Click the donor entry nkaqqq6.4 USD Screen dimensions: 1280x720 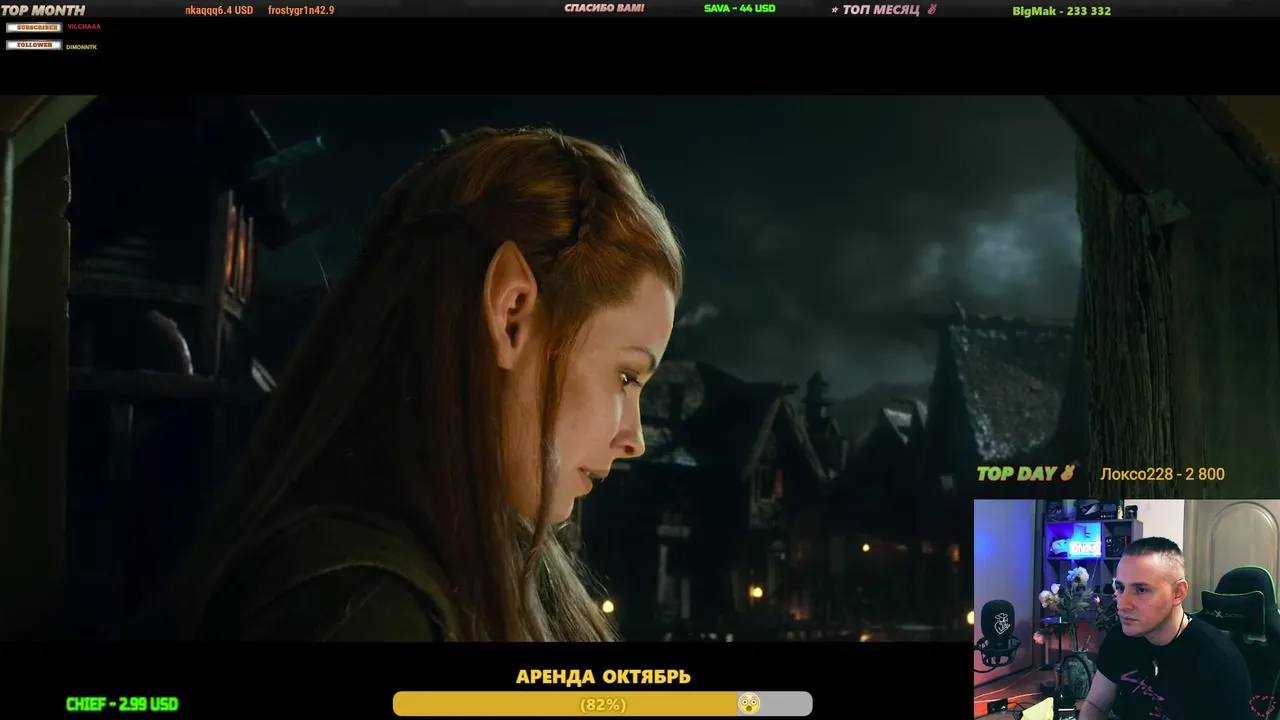pyautogui.click(x=219, y=10)
